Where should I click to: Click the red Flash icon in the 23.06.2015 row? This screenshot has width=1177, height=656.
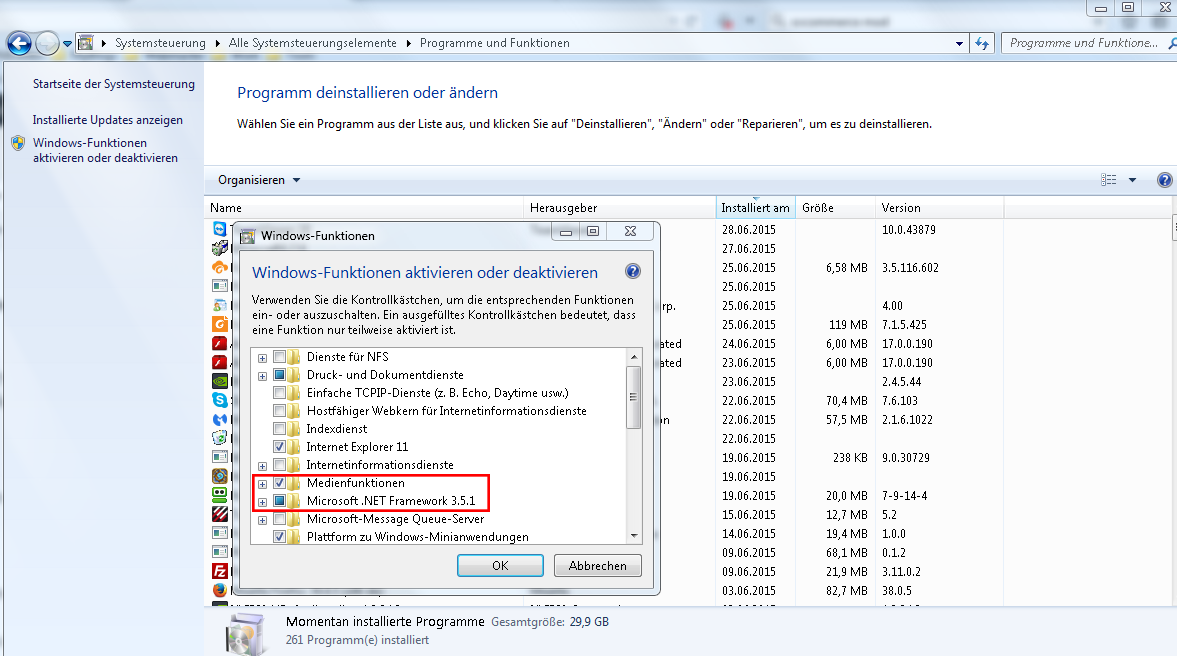(220, 363)
